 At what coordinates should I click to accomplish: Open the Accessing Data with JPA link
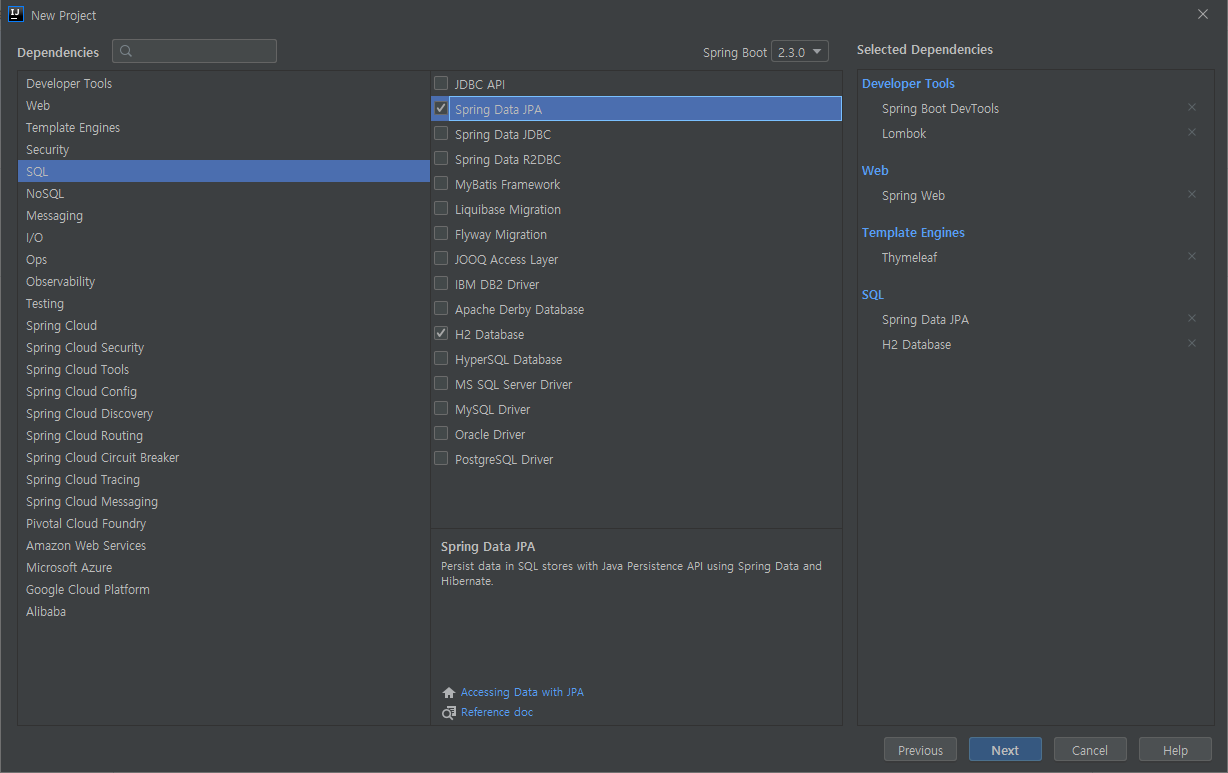pos(522,692)
